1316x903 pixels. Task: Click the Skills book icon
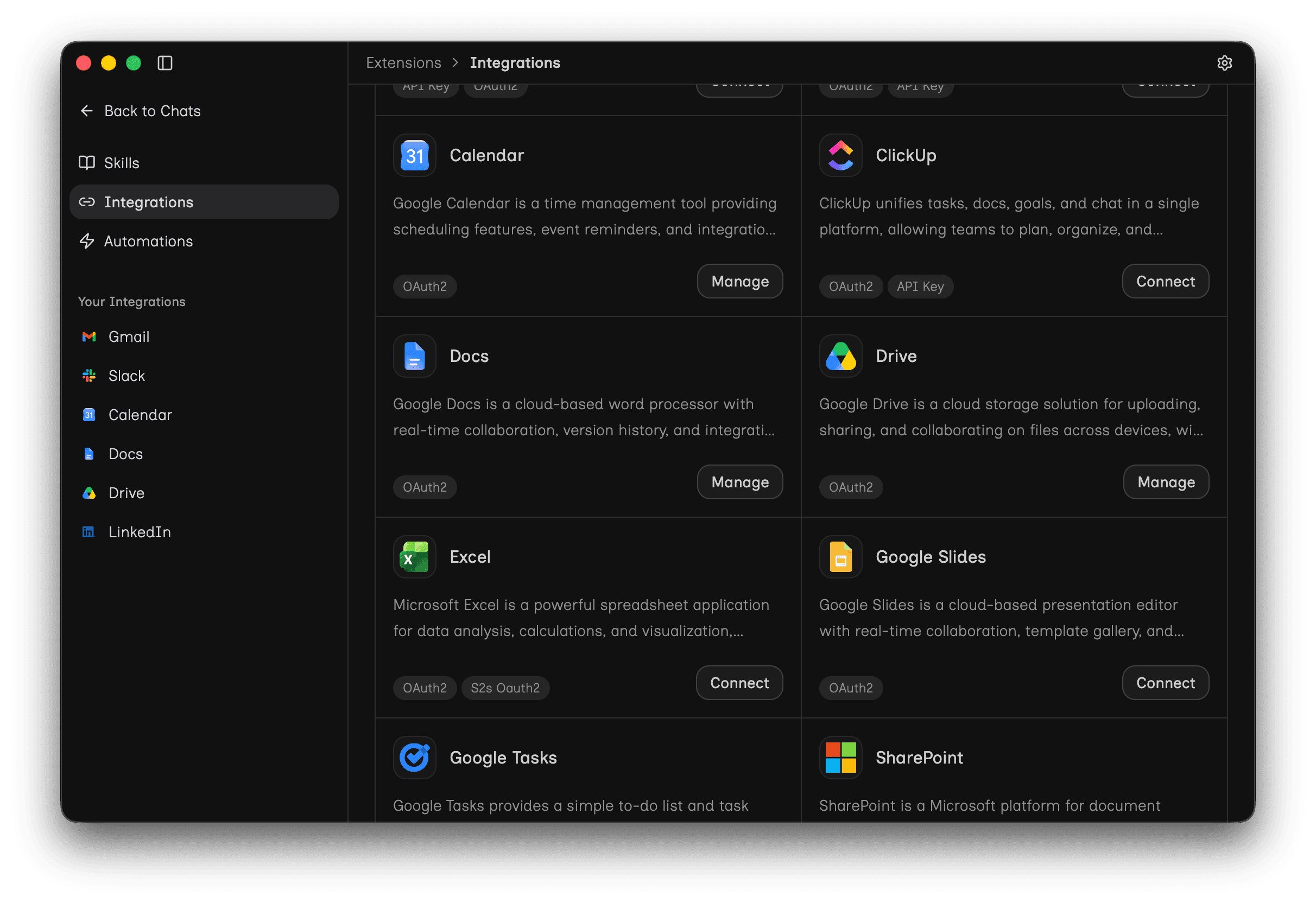tap(87, 163)
